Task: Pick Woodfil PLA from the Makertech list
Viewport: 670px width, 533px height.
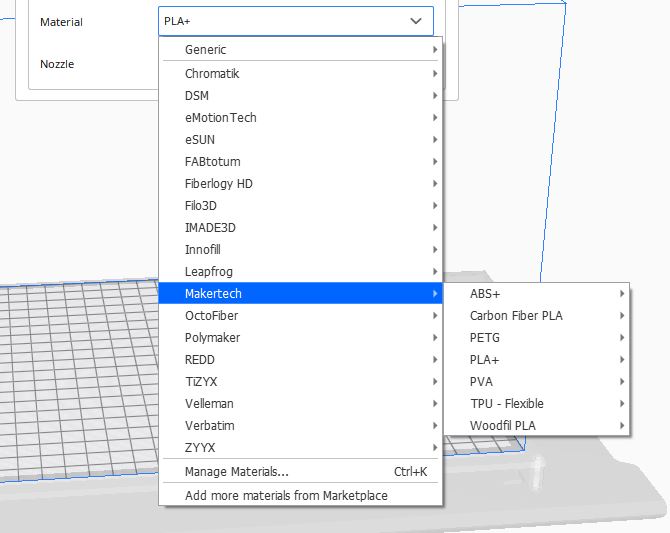Action: 502,426
